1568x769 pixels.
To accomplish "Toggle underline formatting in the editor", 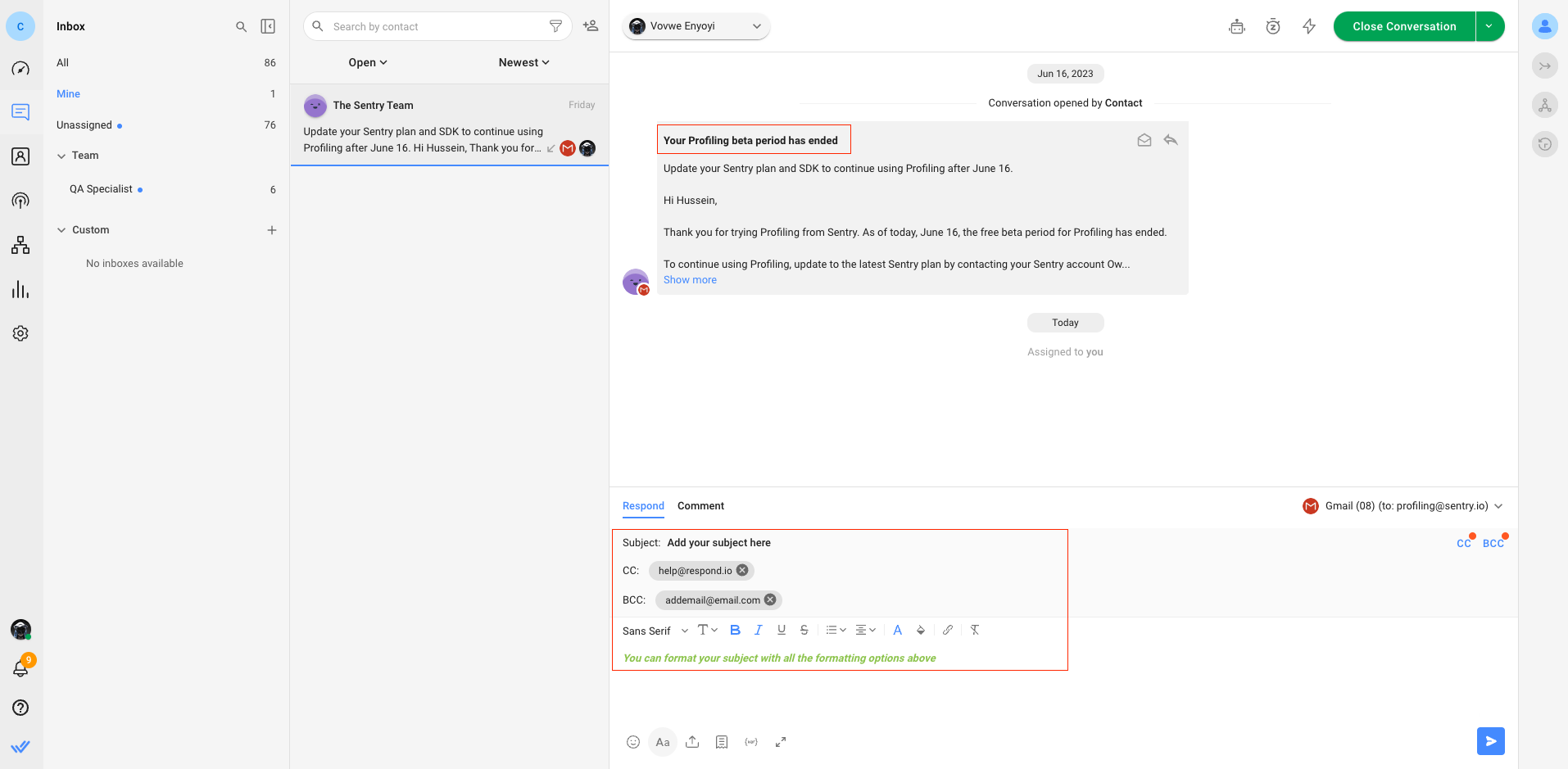I will (782, 630).
